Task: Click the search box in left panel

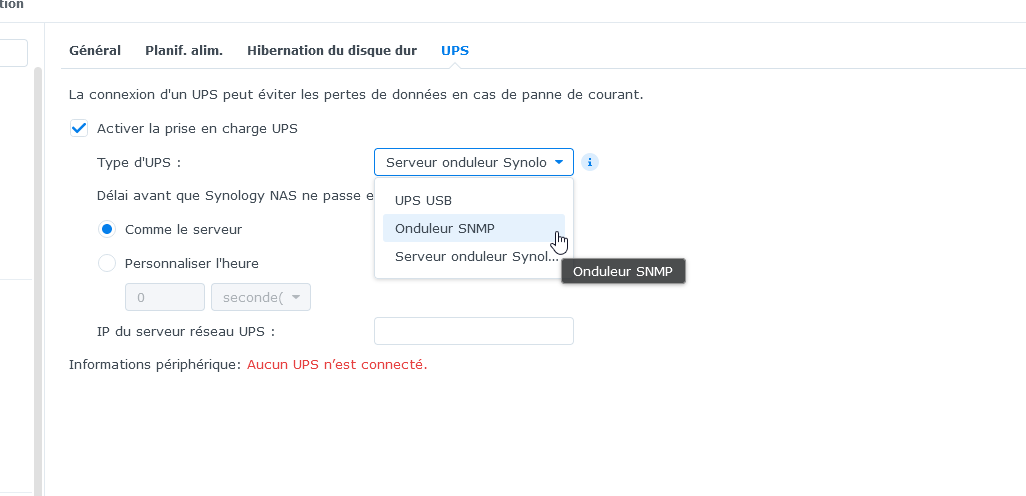Action: click(13, 53)
